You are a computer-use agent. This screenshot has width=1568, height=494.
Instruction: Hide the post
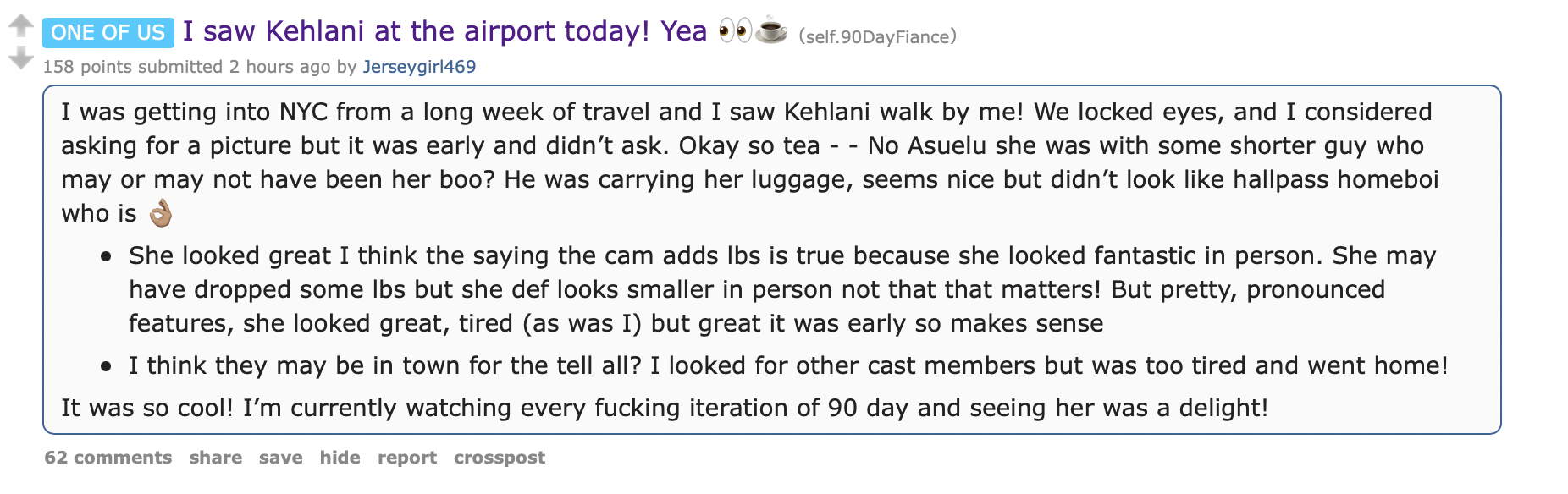coord(341,458)
